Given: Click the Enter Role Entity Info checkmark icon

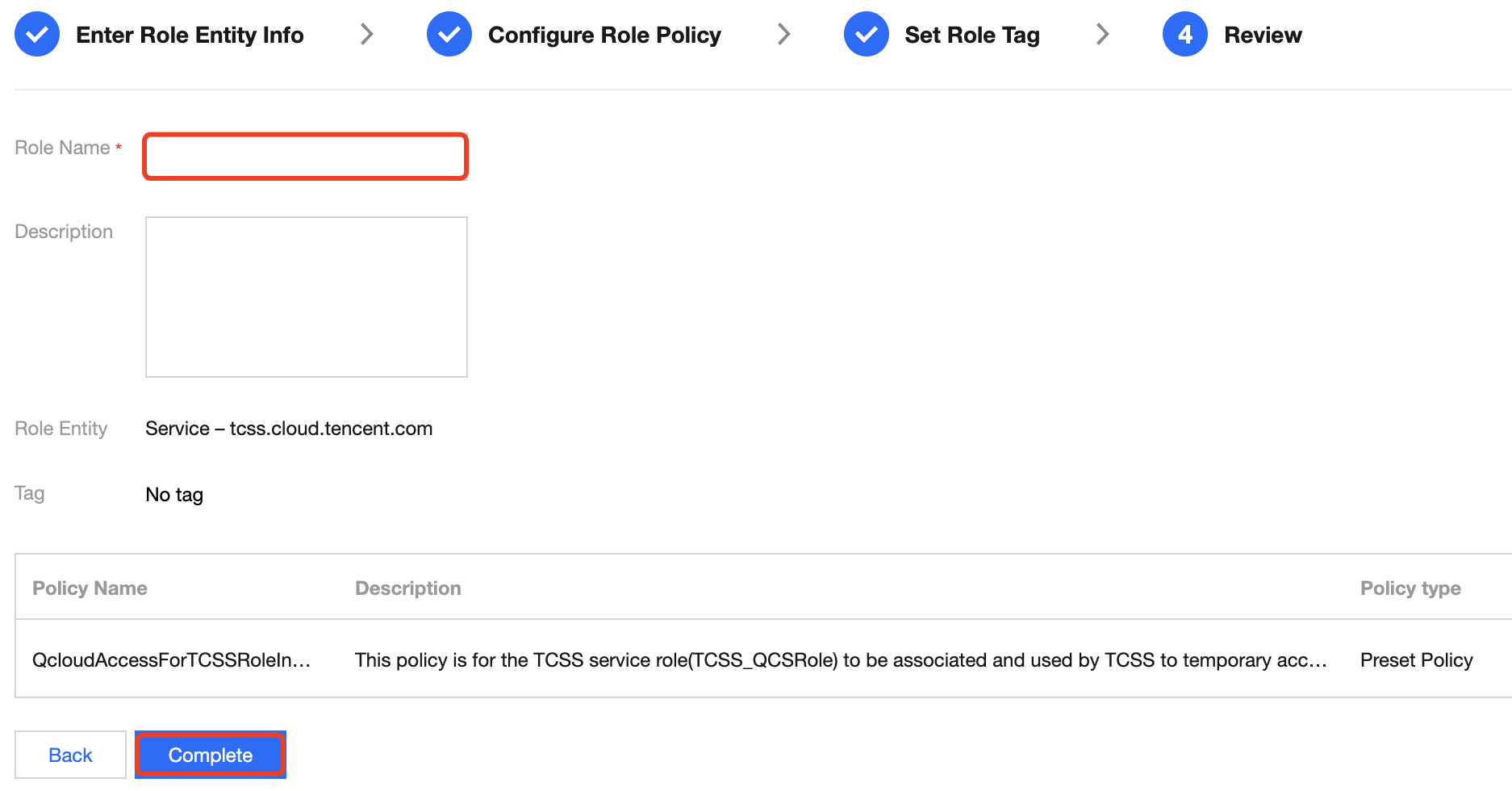Looking at the screenshot, I should click(37, 35).
